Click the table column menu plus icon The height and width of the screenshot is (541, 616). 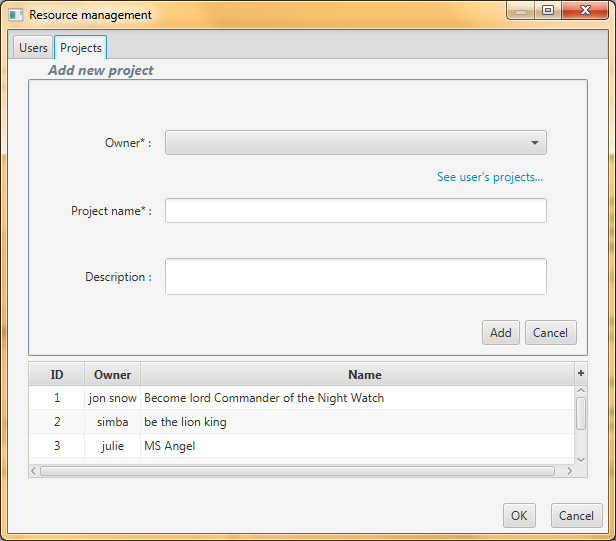tap(581, 373)
